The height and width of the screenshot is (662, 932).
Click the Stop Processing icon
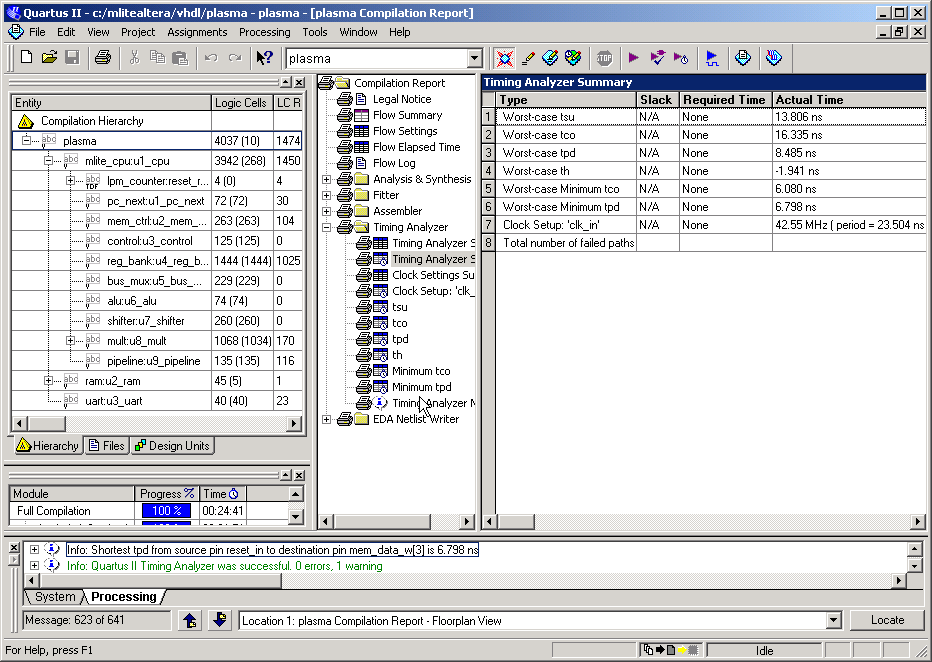pyautogui.click(x=604, y=58)
